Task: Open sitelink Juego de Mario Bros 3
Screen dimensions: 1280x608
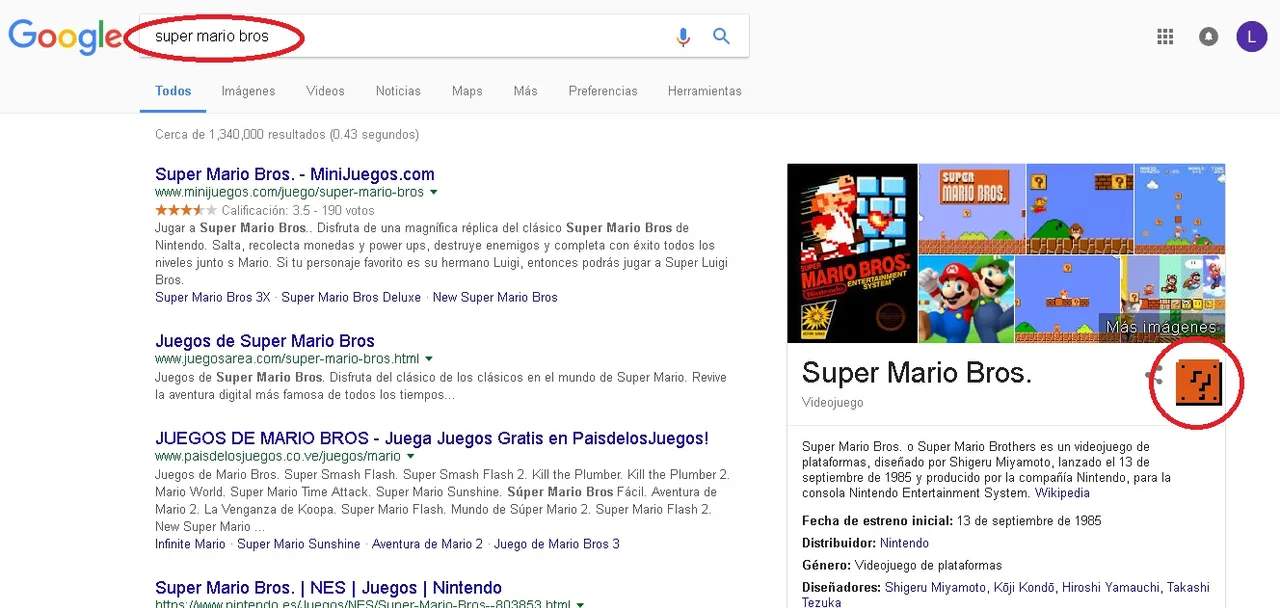Action: coord(557,544)
